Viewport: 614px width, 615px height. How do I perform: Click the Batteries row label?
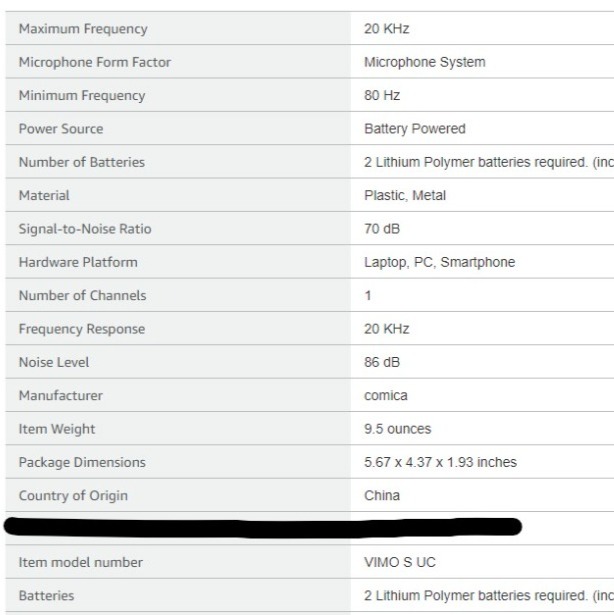point(46,595)
